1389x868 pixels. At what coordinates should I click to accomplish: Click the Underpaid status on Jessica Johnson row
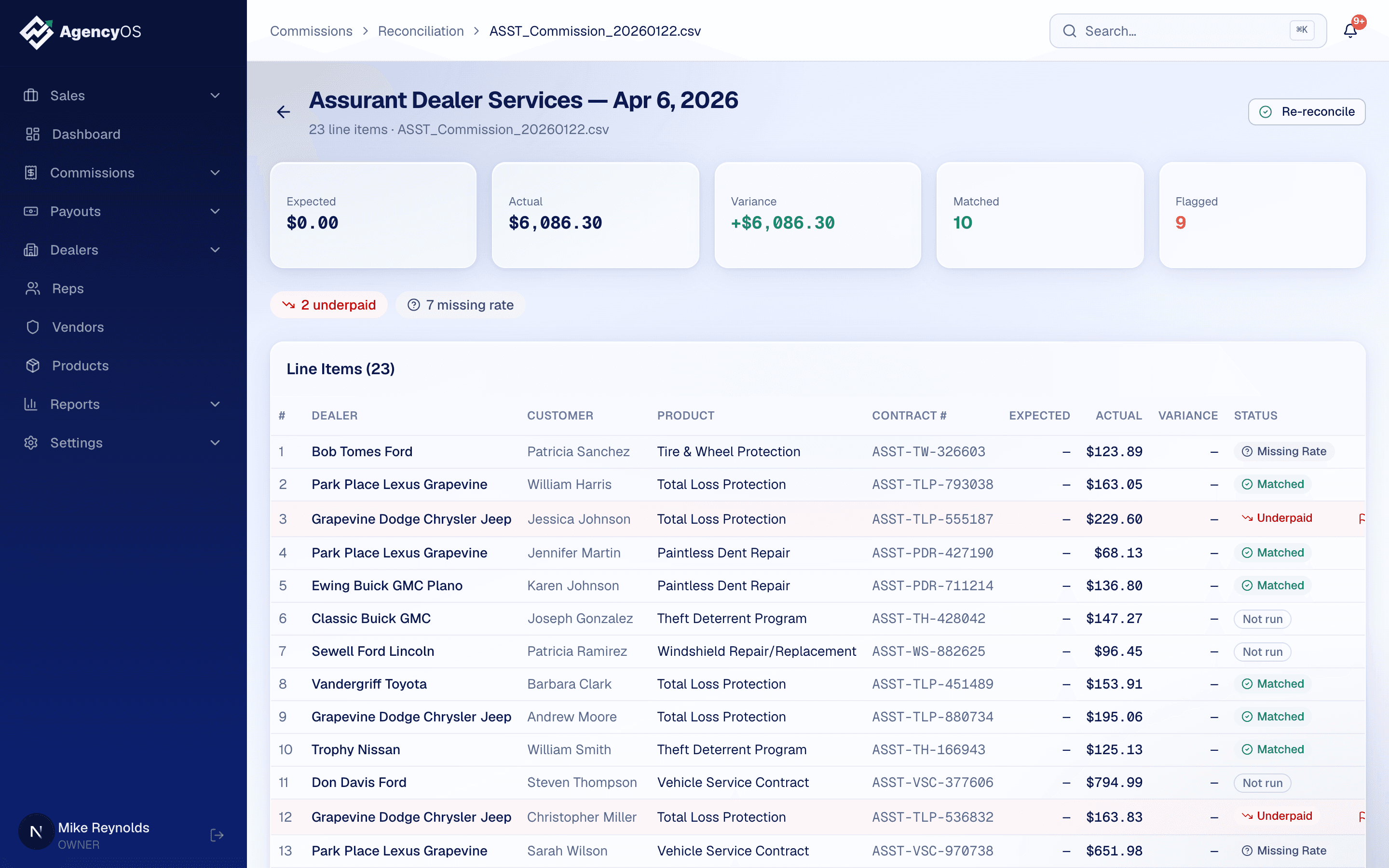[1277, 518]
